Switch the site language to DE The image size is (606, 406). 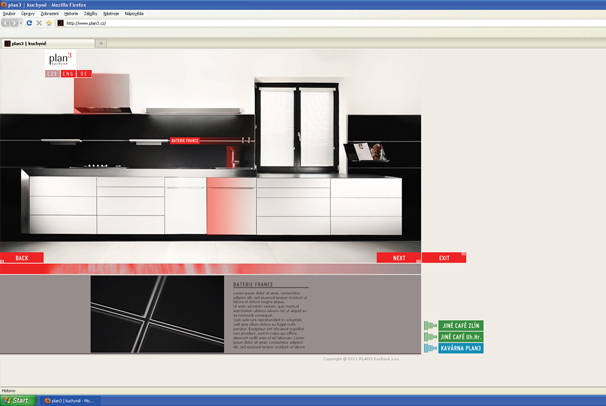click(x=84, y=74)
